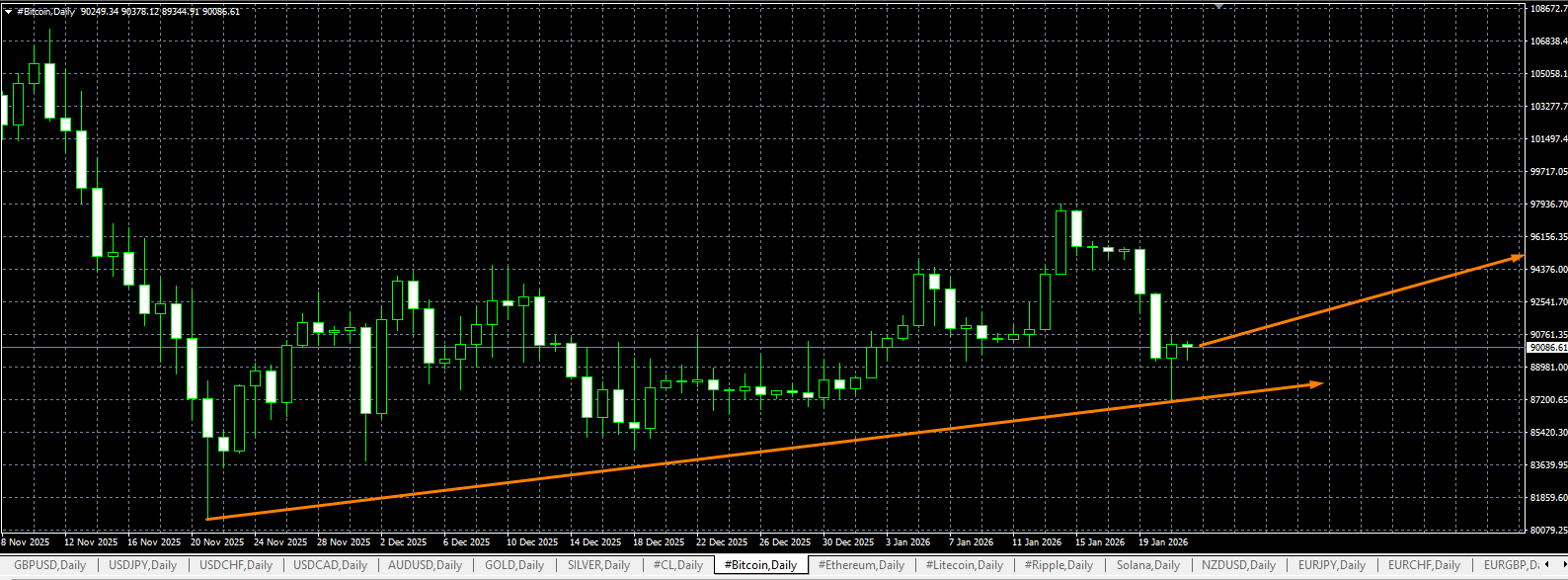Click the 14 Dec 2025 date label
This screenshot has width=1568, height=580.
coord(595,542)
